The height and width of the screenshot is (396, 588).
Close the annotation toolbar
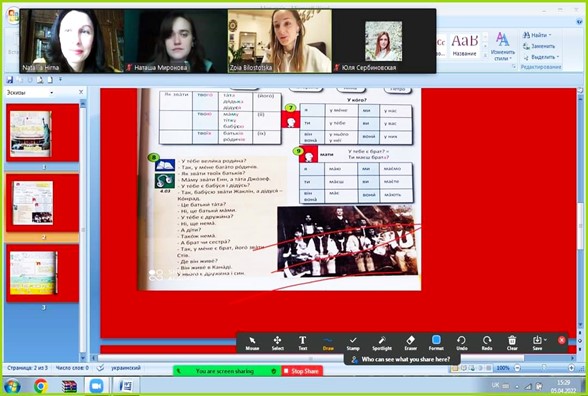point(561,340)
